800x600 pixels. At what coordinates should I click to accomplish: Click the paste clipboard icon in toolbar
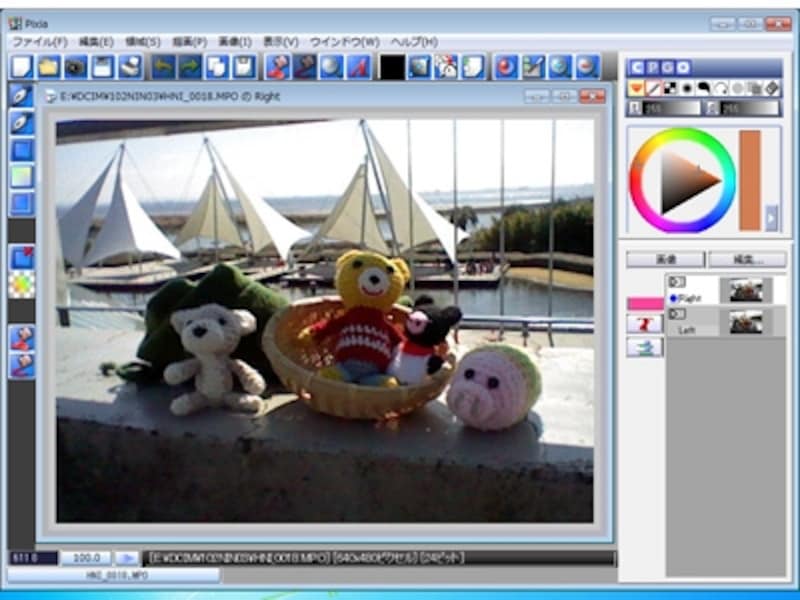point(244,67)
